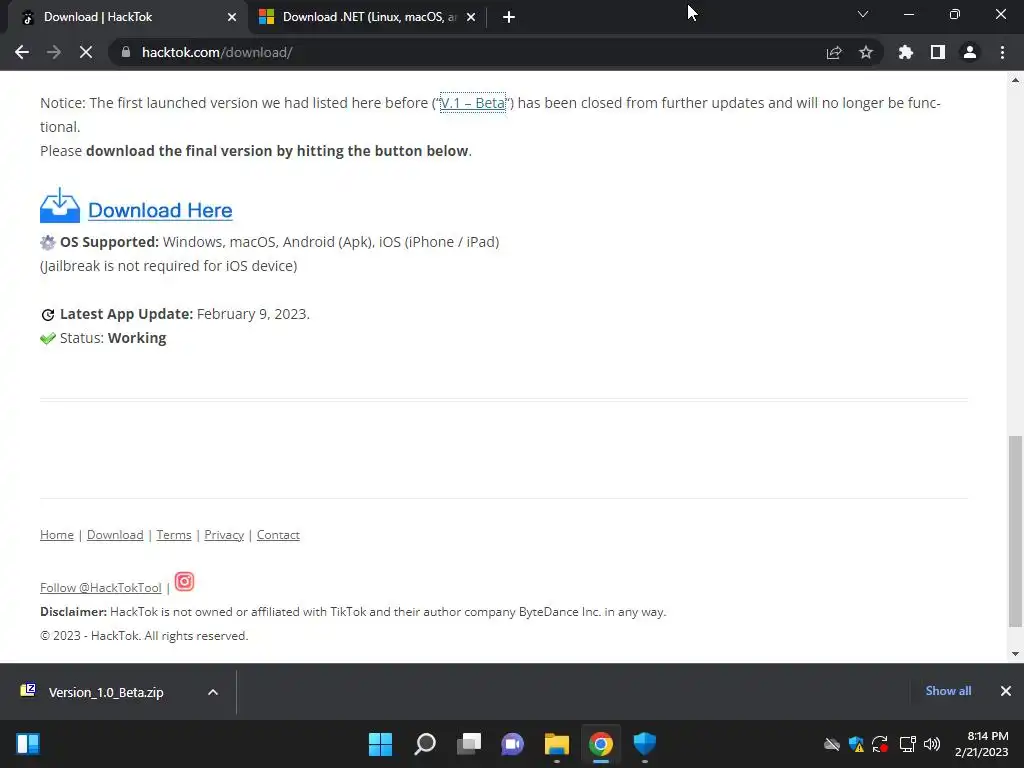
Task: Open the Chrome profile menu
Action: point(970,52)
